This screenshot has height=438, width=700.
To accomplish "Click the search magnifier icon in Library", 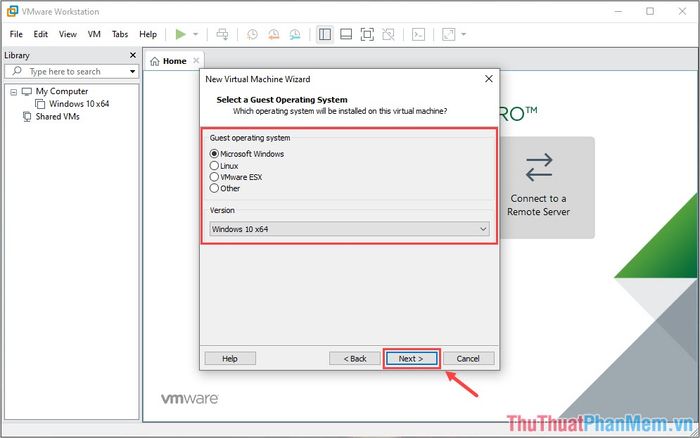I will click(x=17, y=71).
